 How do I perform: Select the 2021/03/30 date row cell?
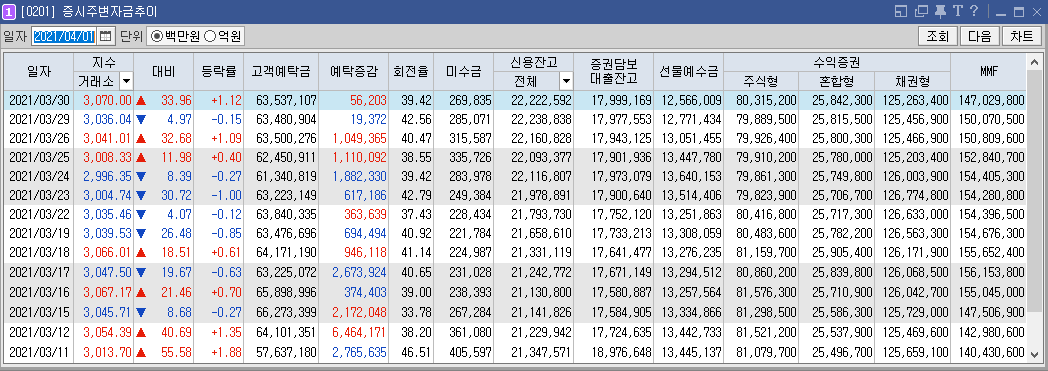coord(39,100)
